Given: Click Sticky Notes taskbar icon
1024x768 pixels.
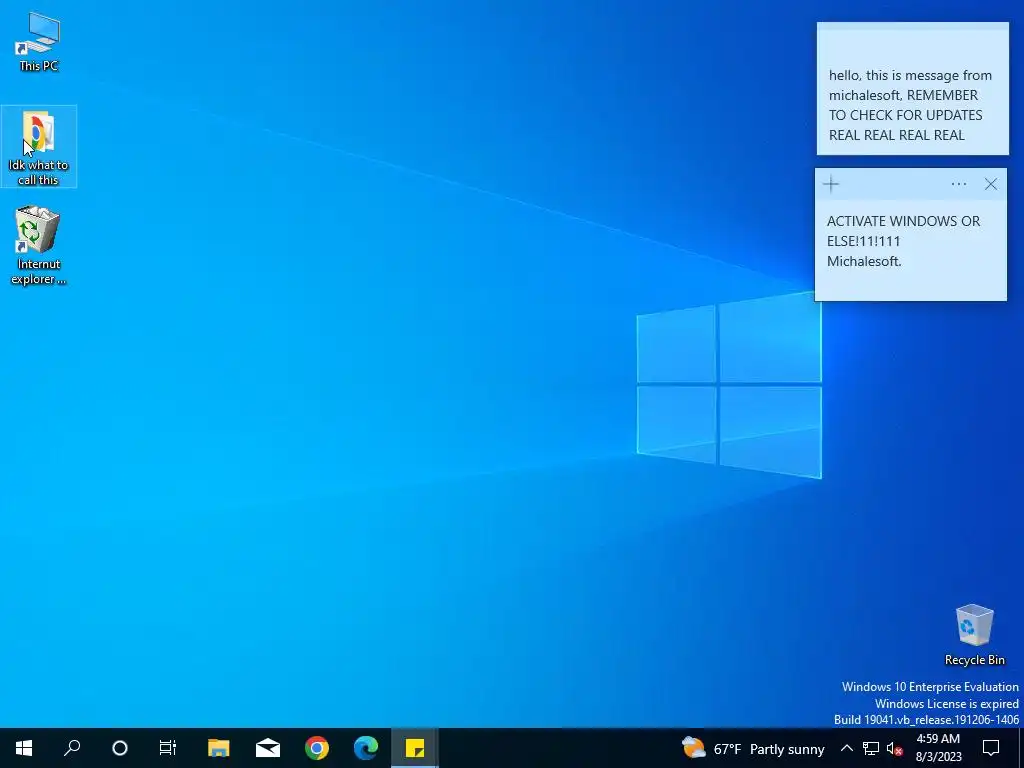Looking at the screenshot, I should (x=415, y=748).
